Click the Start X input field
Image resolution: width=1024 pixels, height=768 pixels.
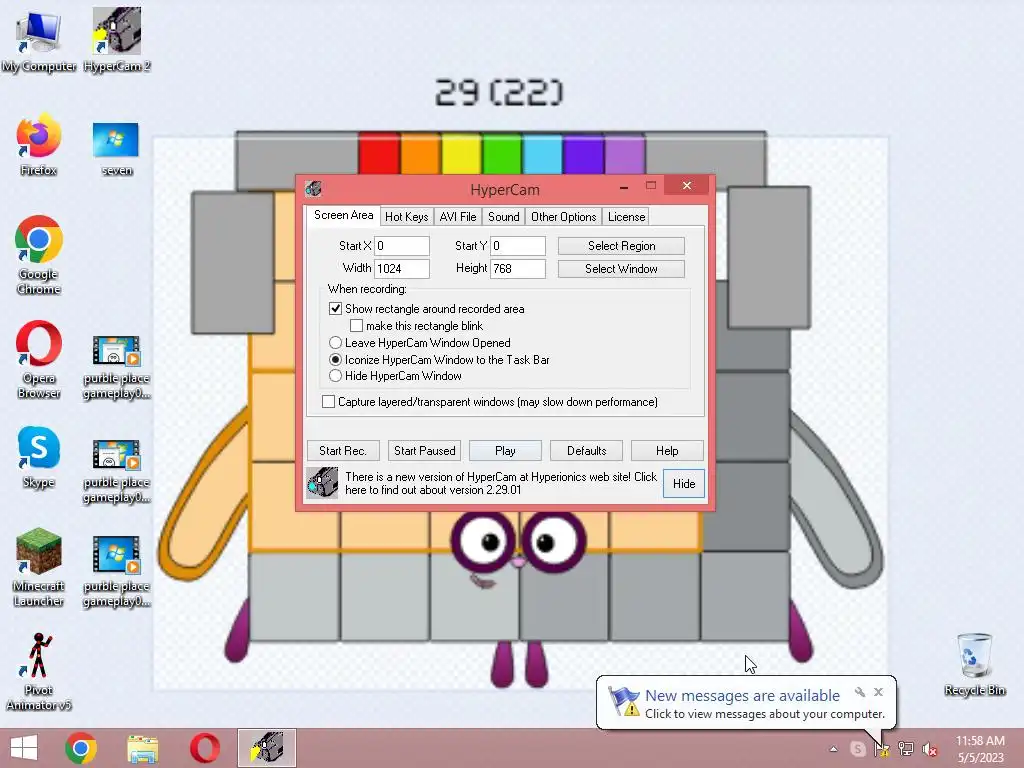402,246
